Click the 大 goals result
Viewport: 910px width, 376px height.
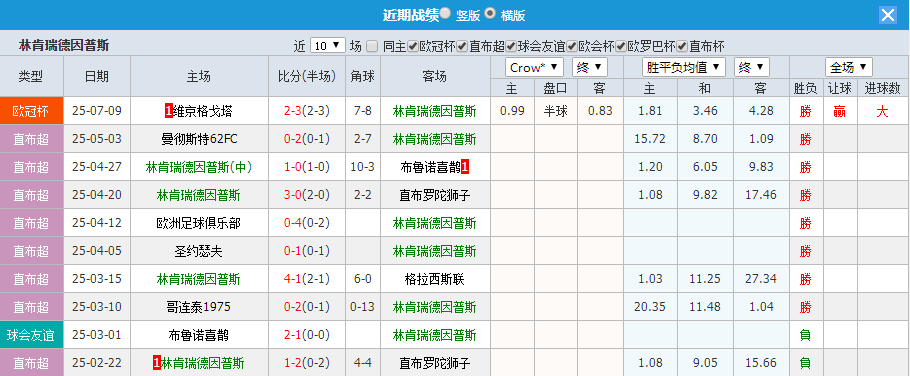pos(882,111)
